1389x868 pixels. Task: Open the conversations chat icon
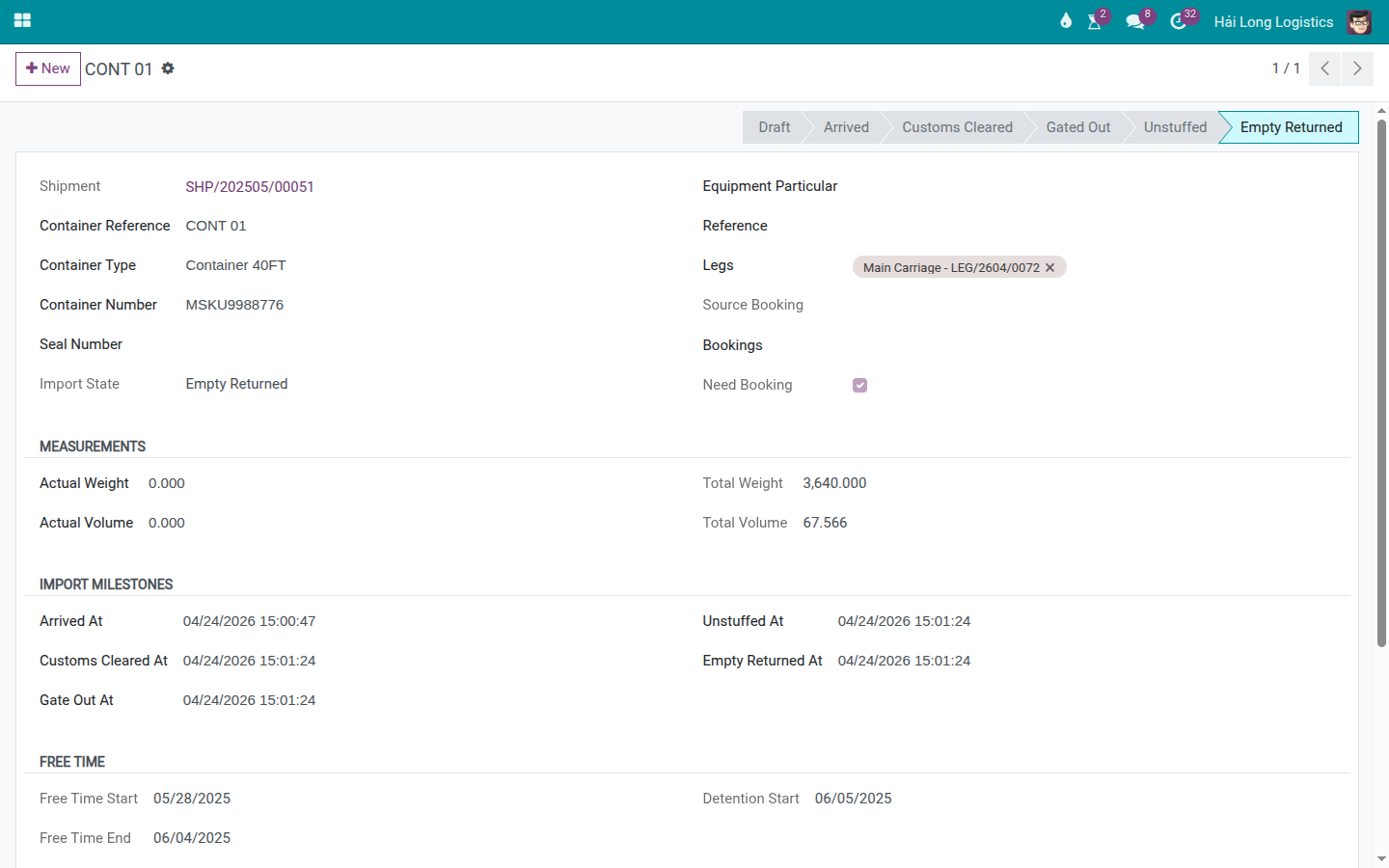pos(1135,21)
